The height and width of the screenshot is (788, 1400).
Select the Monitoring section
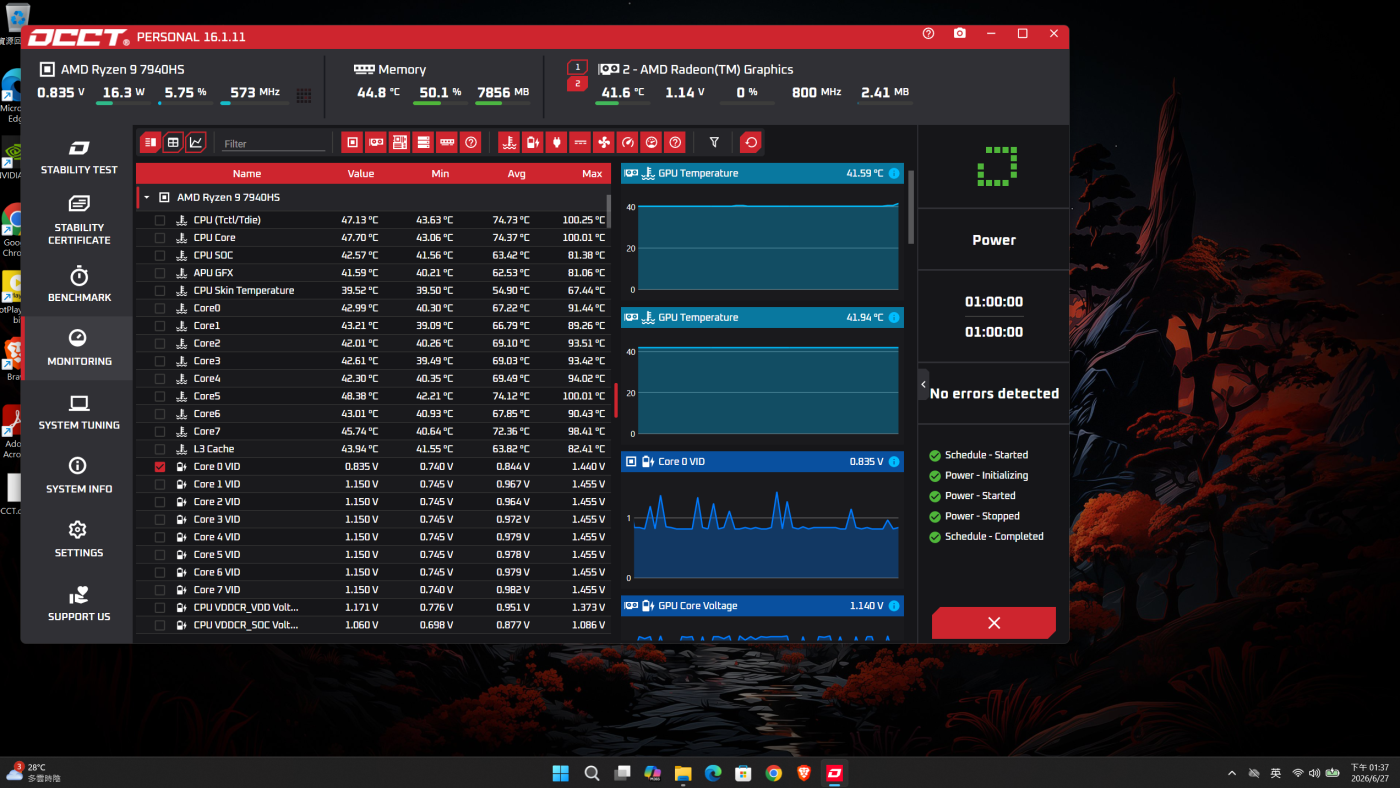(x=79, y=348)
